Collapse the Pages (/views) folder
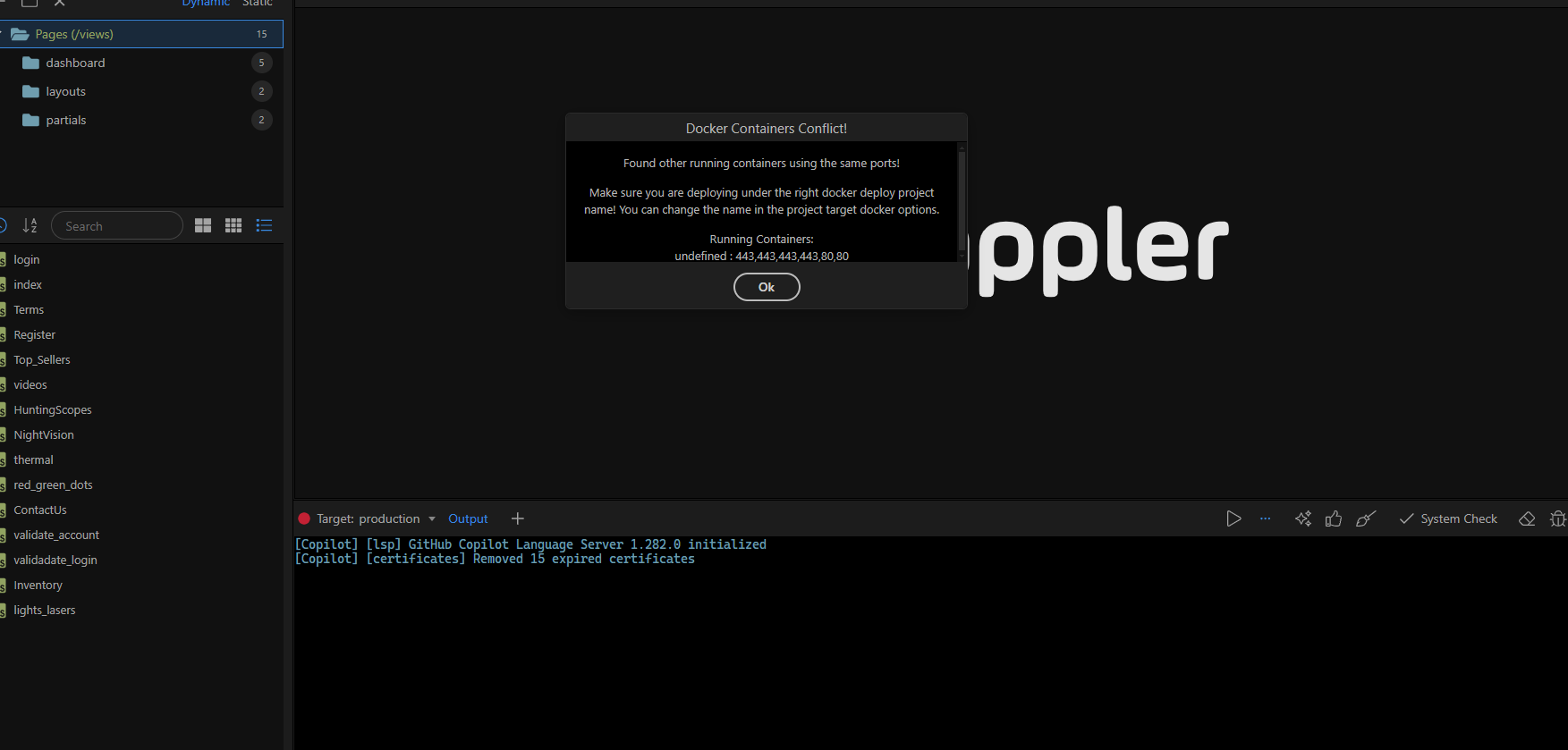This screenshot has height=750, width=1568. point(141,34)
